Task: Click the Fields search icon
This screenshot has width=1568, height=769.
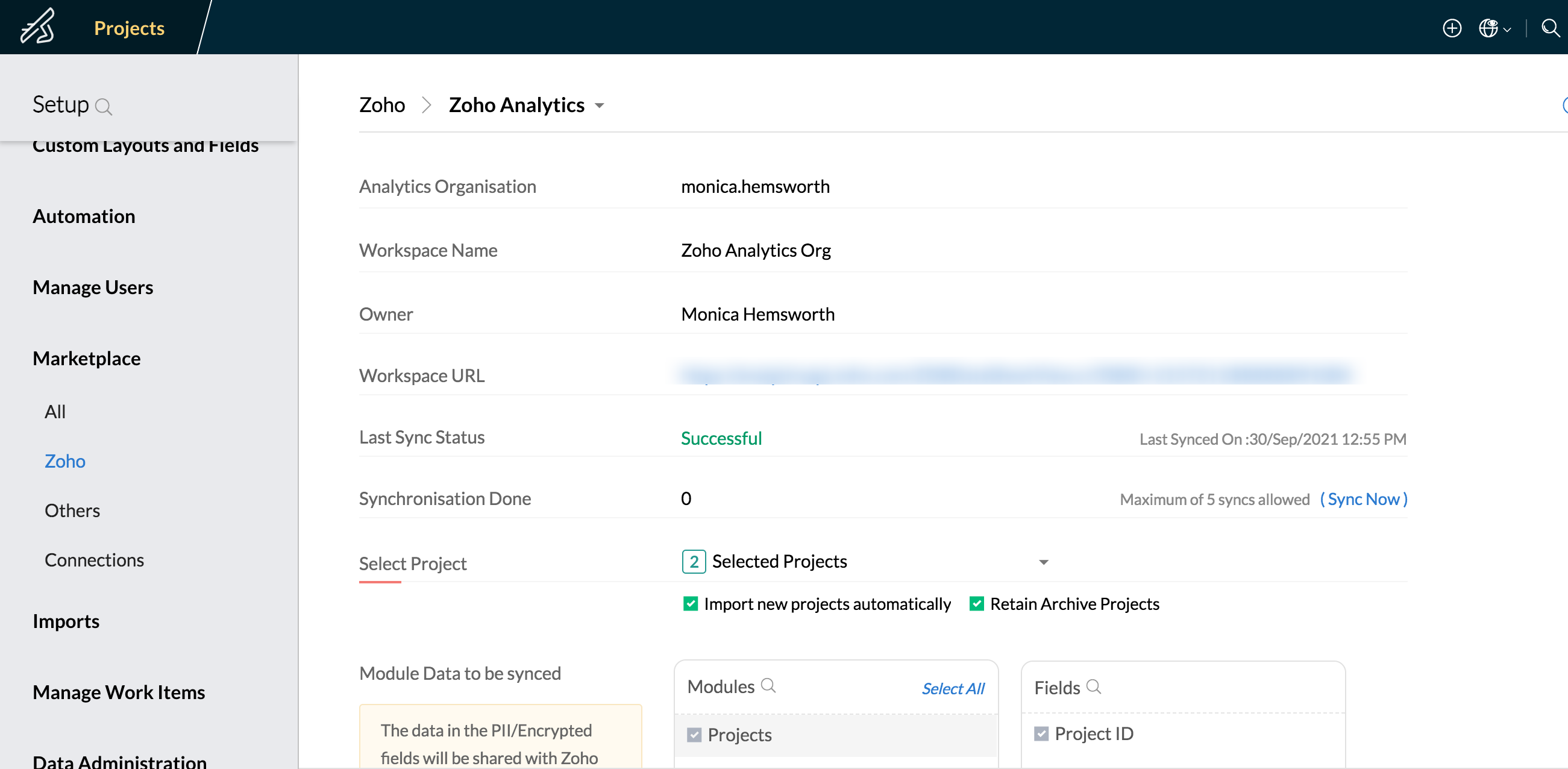Action: coord(1093,687)
